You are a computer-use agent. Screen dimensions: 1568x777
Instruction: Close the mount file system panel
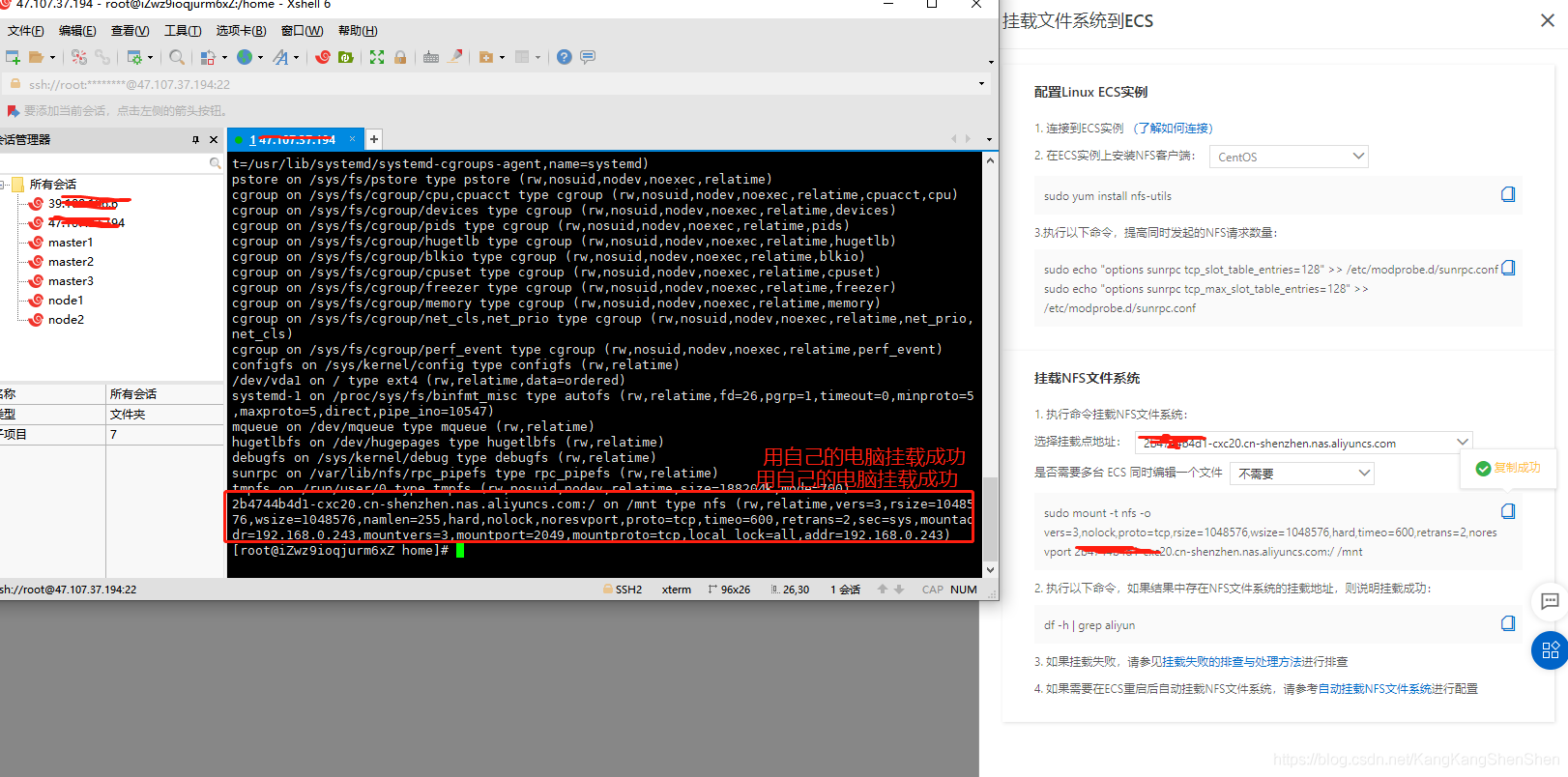tap(1548, 20)
